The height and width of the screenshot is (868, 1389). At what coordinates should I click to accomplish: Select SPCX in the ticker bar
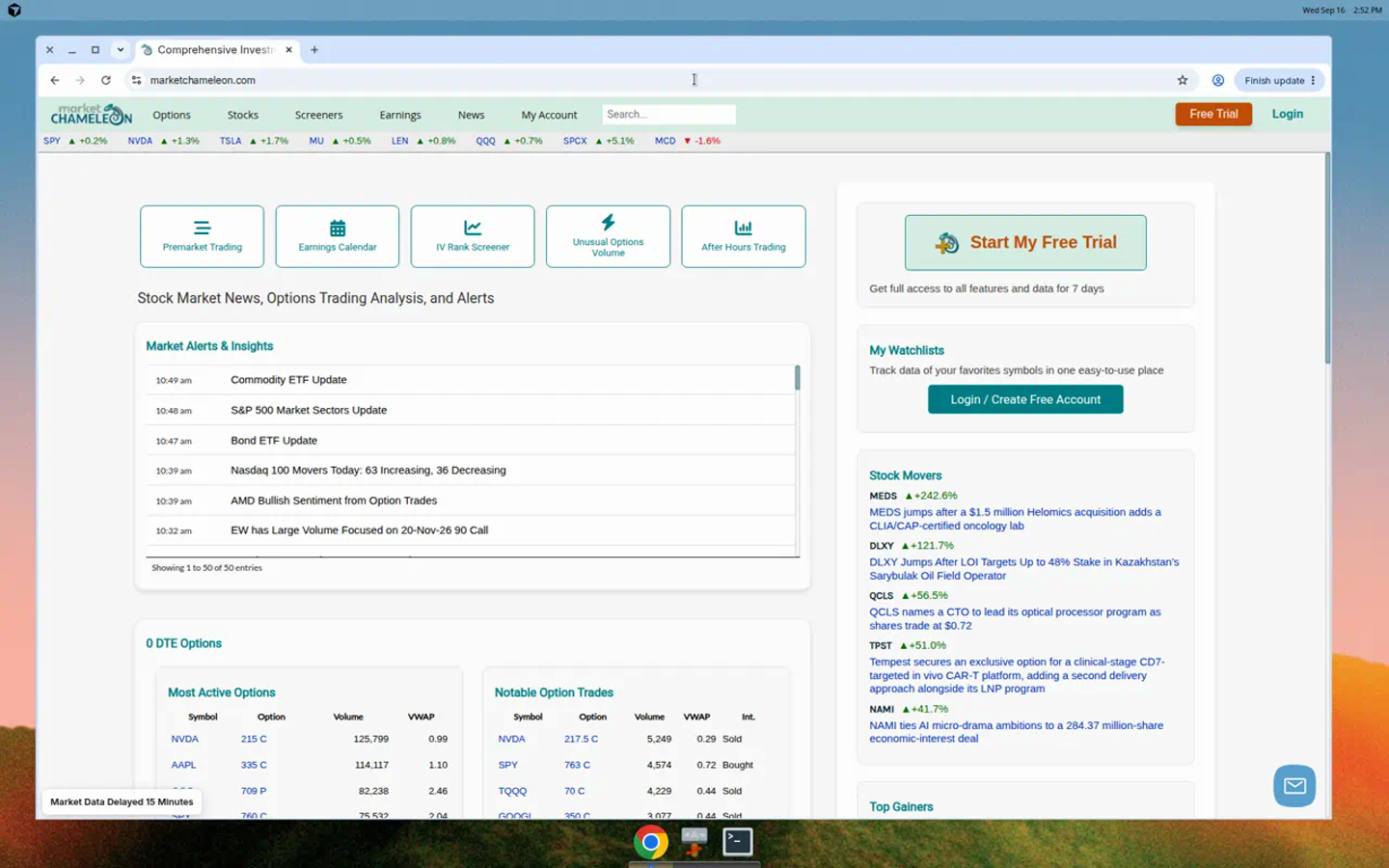point(575,141)
